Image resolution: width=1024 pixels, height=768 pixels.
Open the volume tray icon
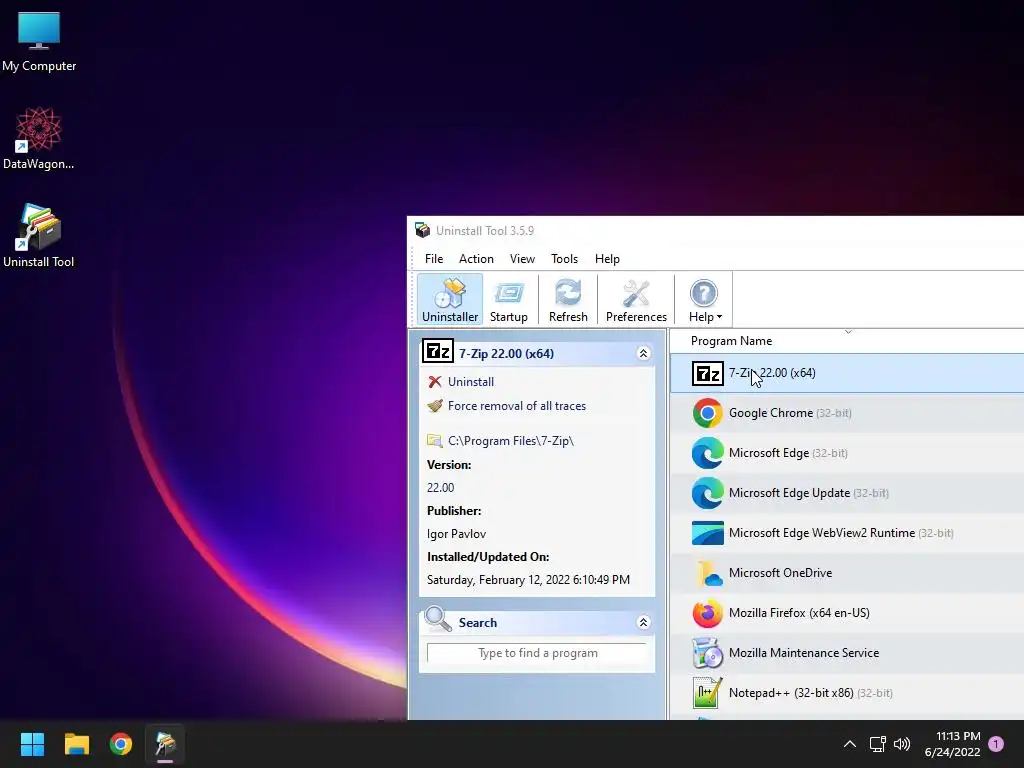coord(902,744)
